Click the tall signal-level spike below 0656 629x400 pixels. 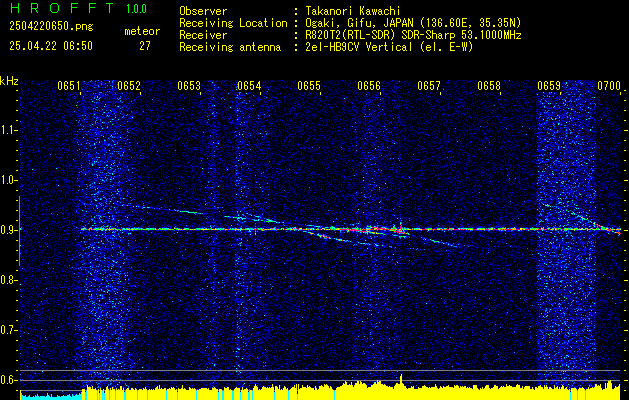click(401, 381)
